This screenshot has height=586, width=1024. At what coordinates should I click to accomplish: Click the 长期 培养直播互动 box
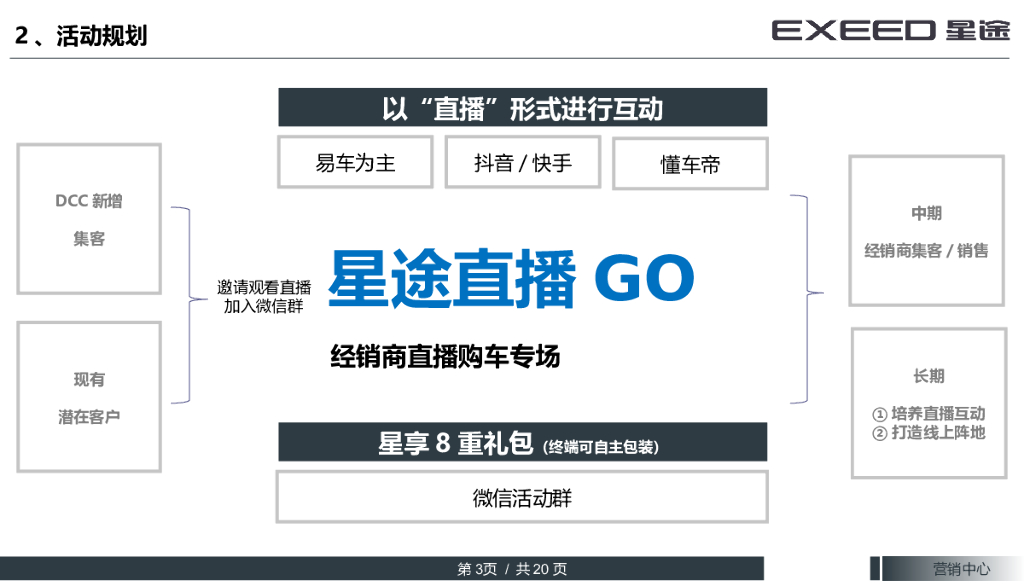tap(929, 403)
